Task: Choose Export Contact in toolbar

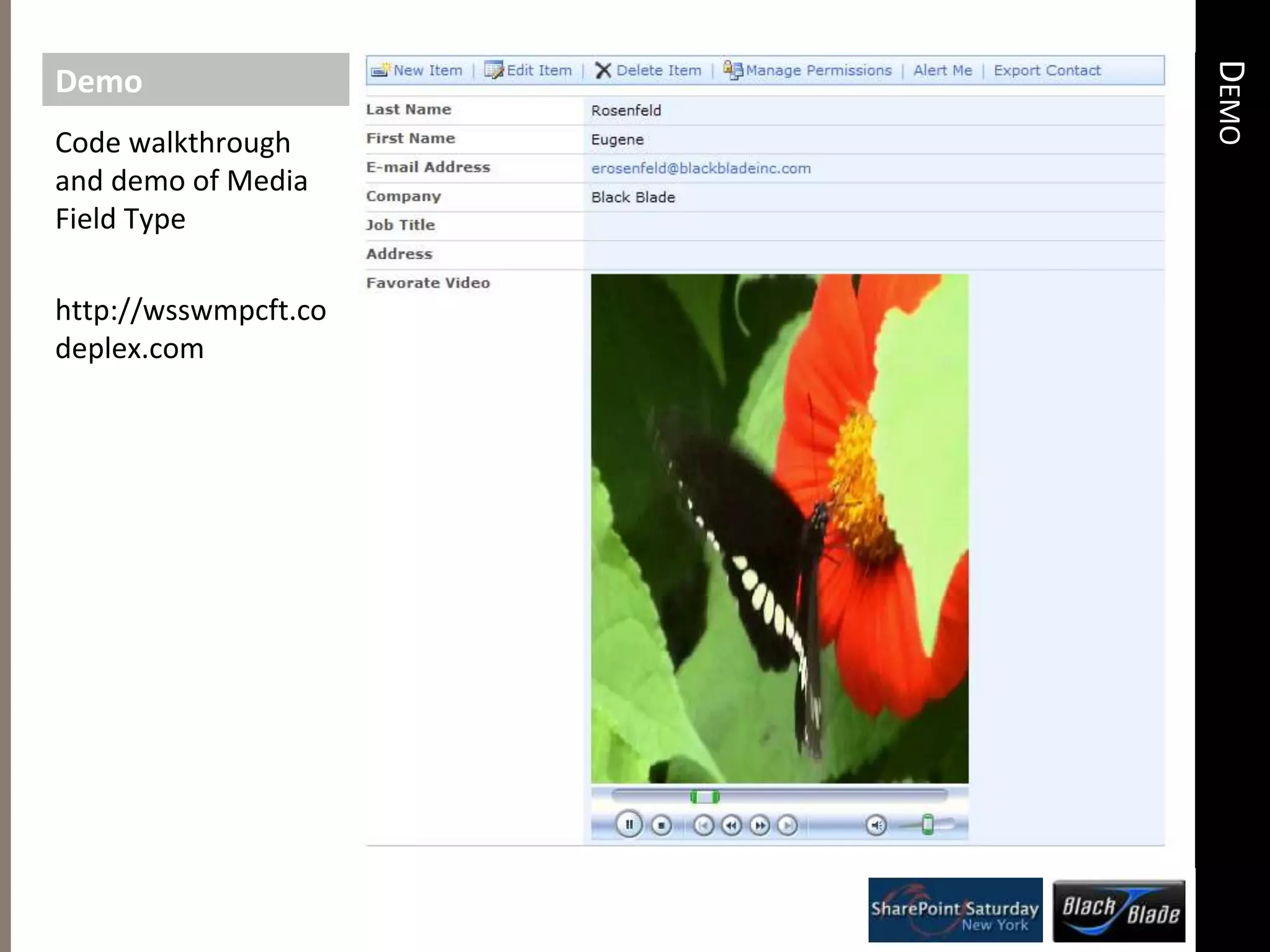Action: click(x=1047, y=71)
